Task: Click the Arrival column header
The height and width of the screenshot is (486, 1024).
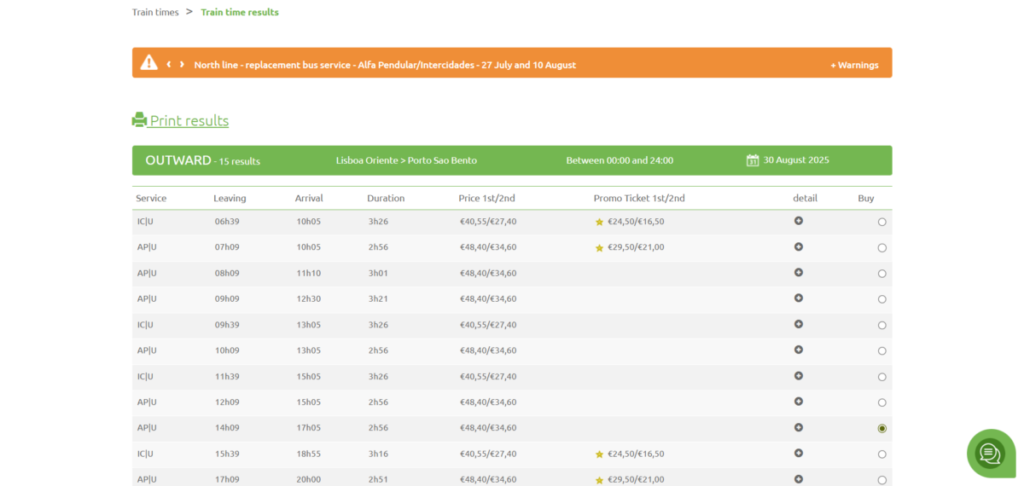Action: click(x=309, y=198)
